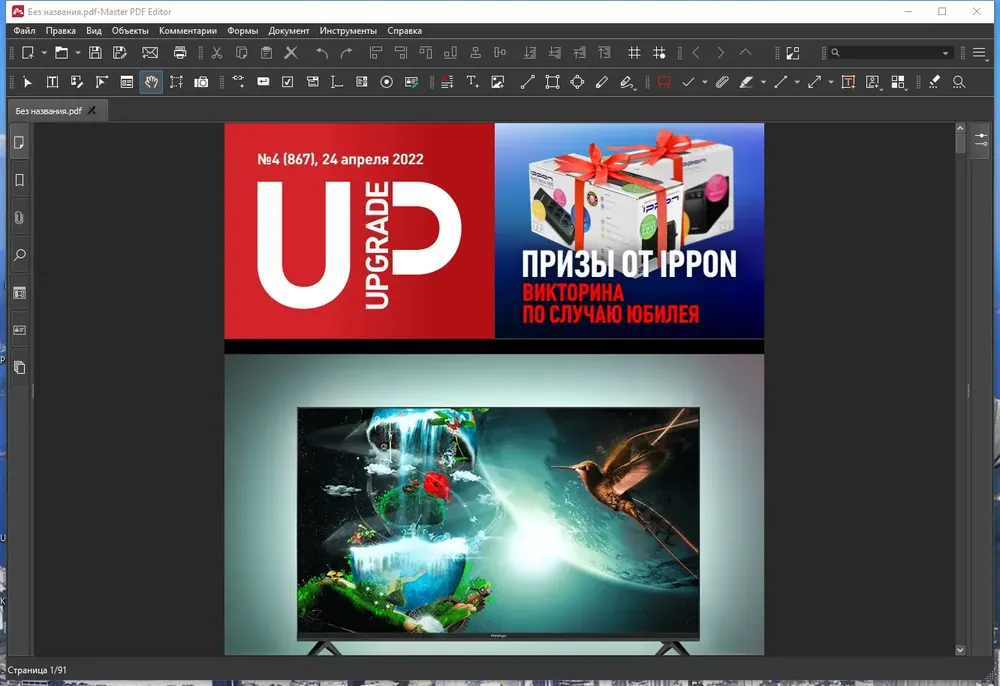Open the search field dropdown arrow
1000x686 pixels.
click(x=946, y=53)
